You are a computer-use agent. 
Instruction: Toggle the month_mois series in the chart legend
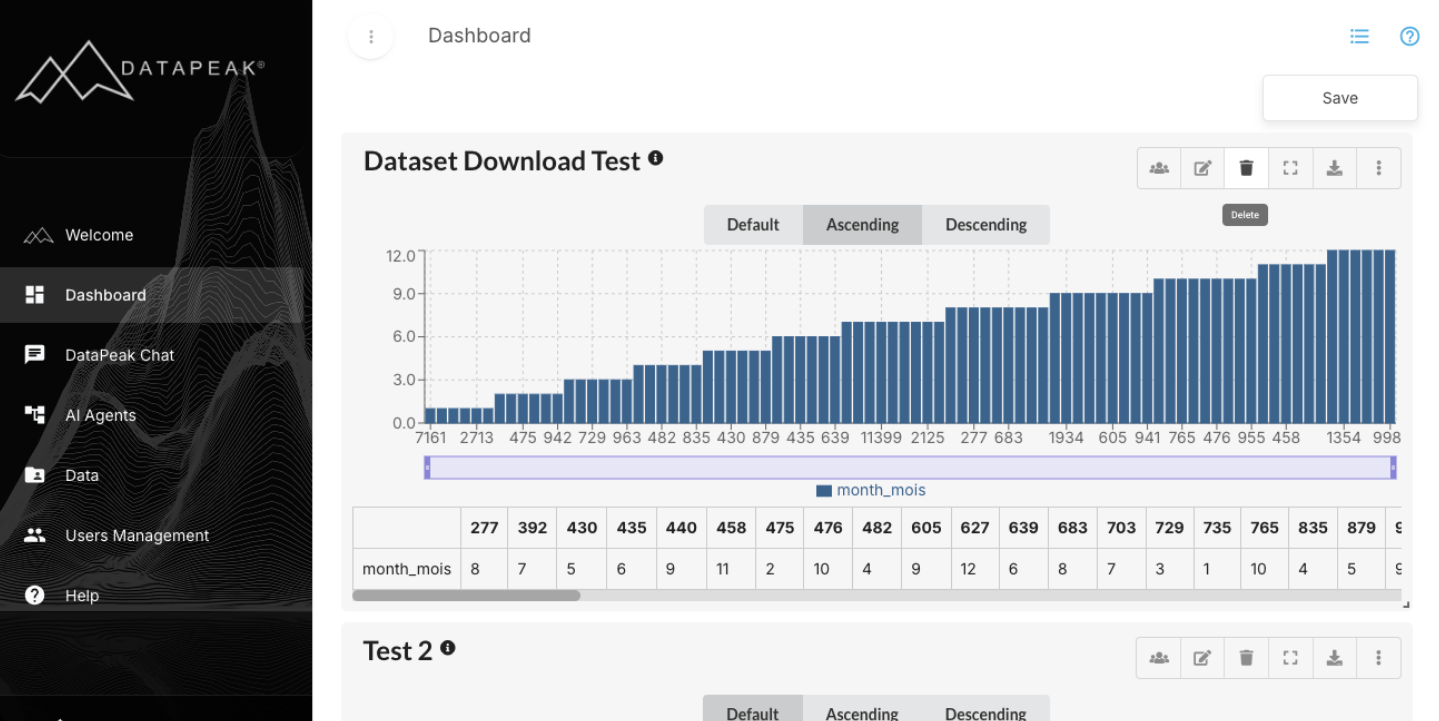[871, 490]
